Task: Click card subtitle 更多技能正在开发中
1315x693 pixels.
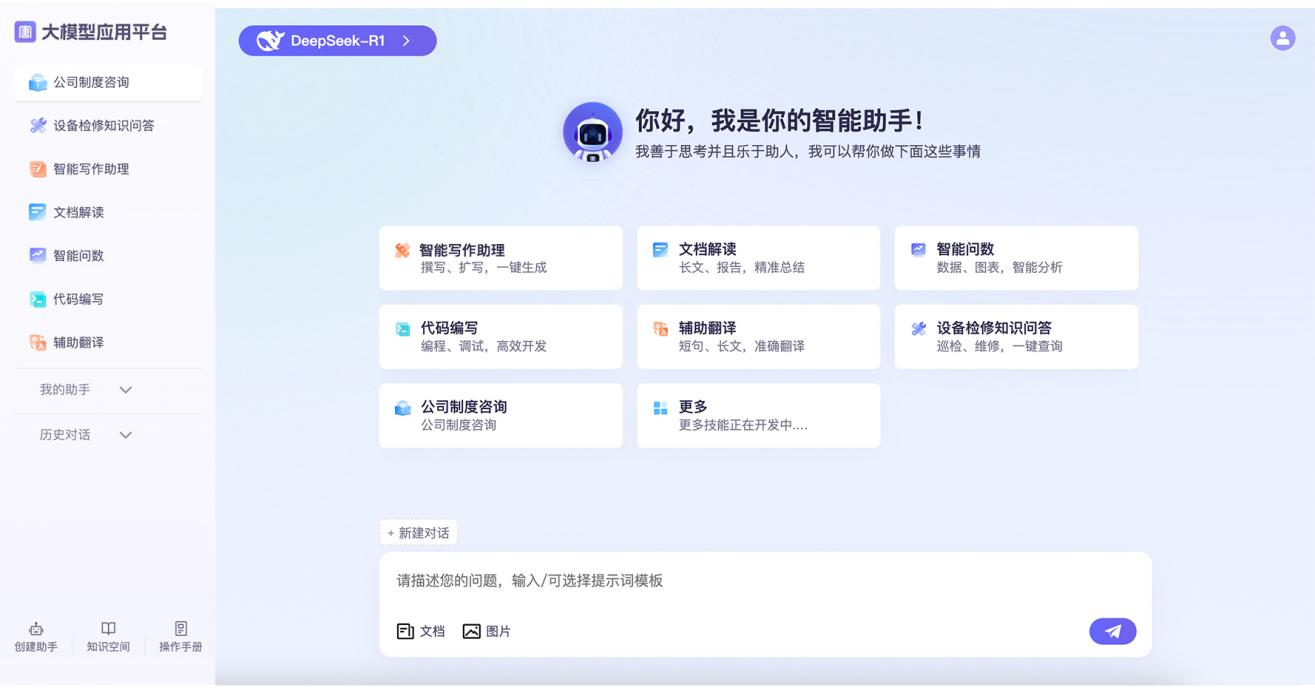Action: [744, 425]
